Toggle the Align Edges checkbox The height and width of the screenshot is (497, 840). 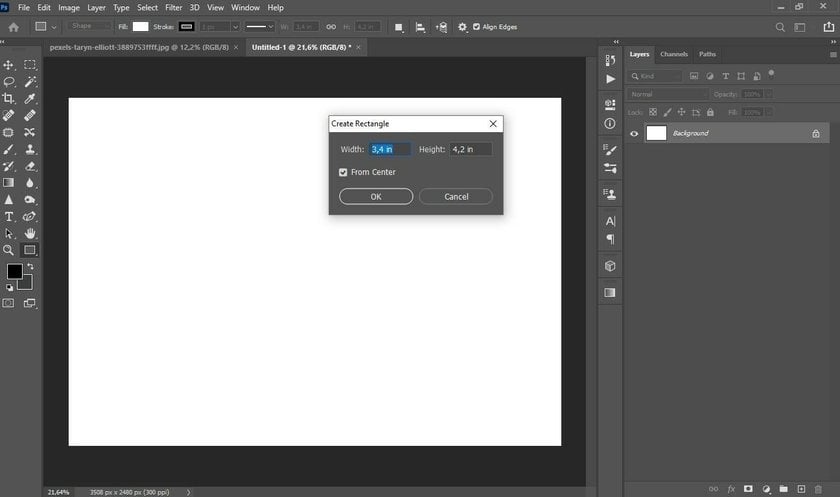click(x=476, y=27)
